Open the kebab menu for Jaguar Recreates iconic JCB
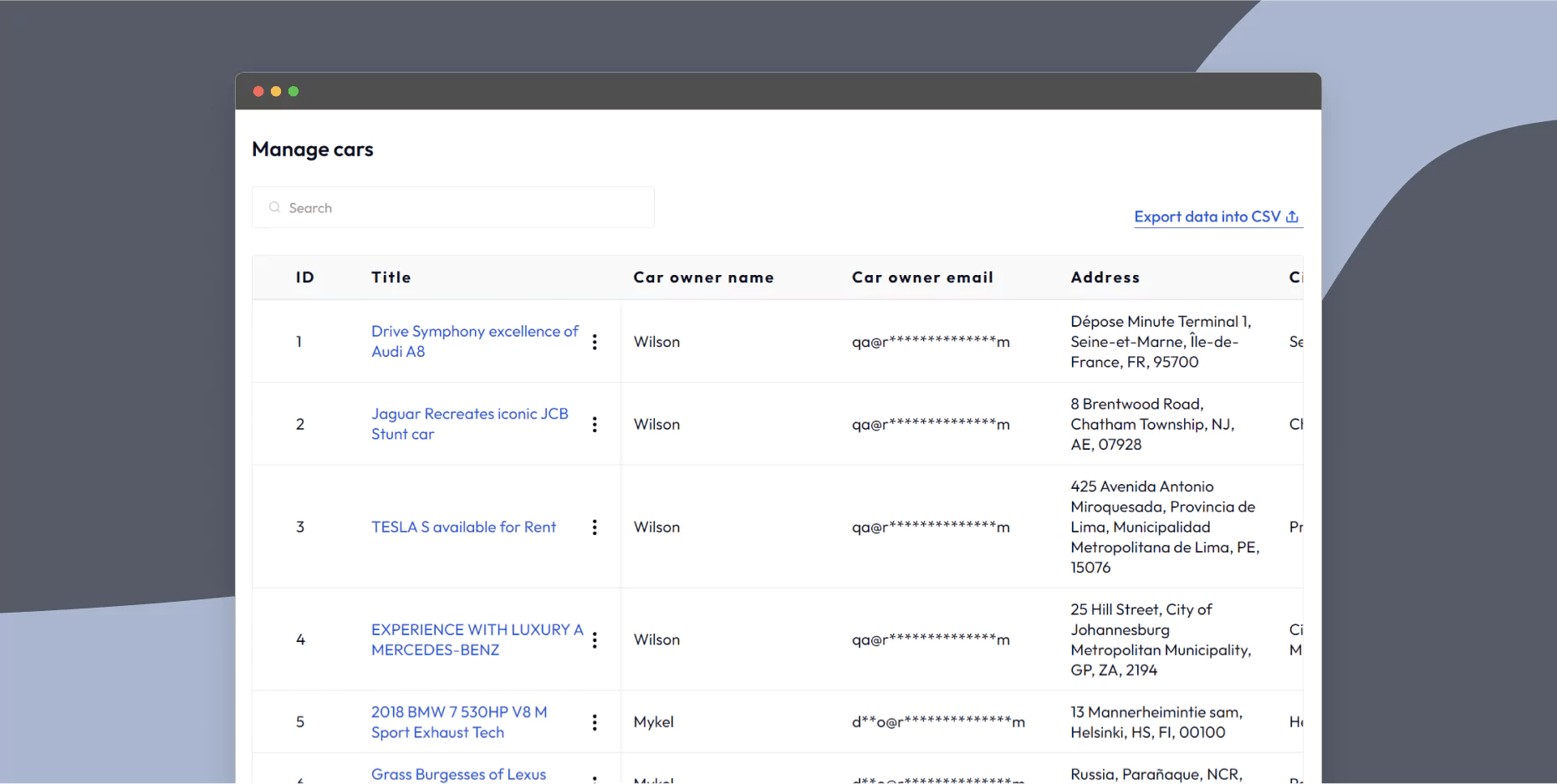Viewport: 1557px width, 784px height. (x=595, y=425)
